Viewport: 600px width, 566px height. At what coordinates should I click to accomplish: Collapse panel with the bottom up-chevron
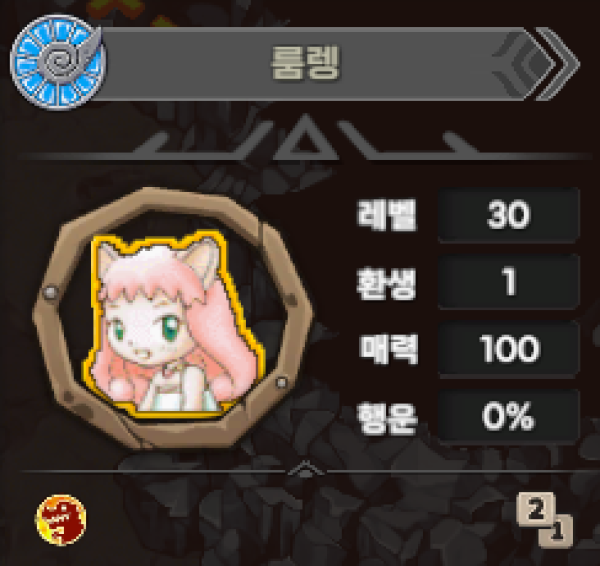click(305, 469)
